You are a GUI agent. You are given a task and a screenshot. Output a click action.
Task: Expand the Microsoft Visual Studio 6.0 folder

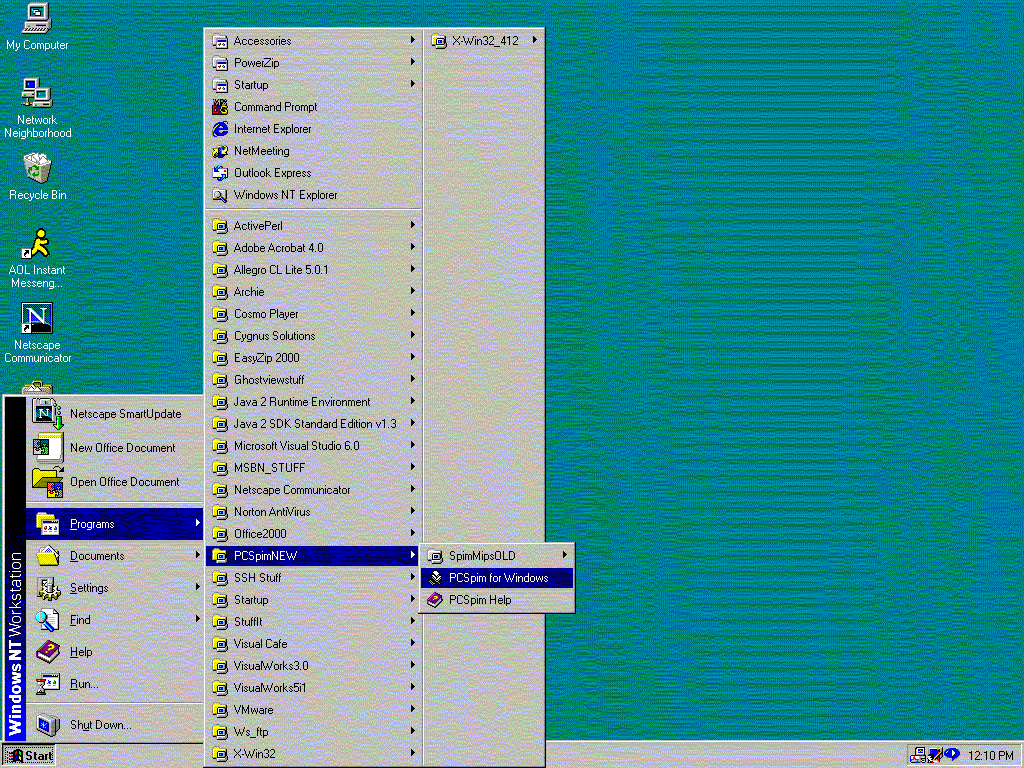coord(296,446)
